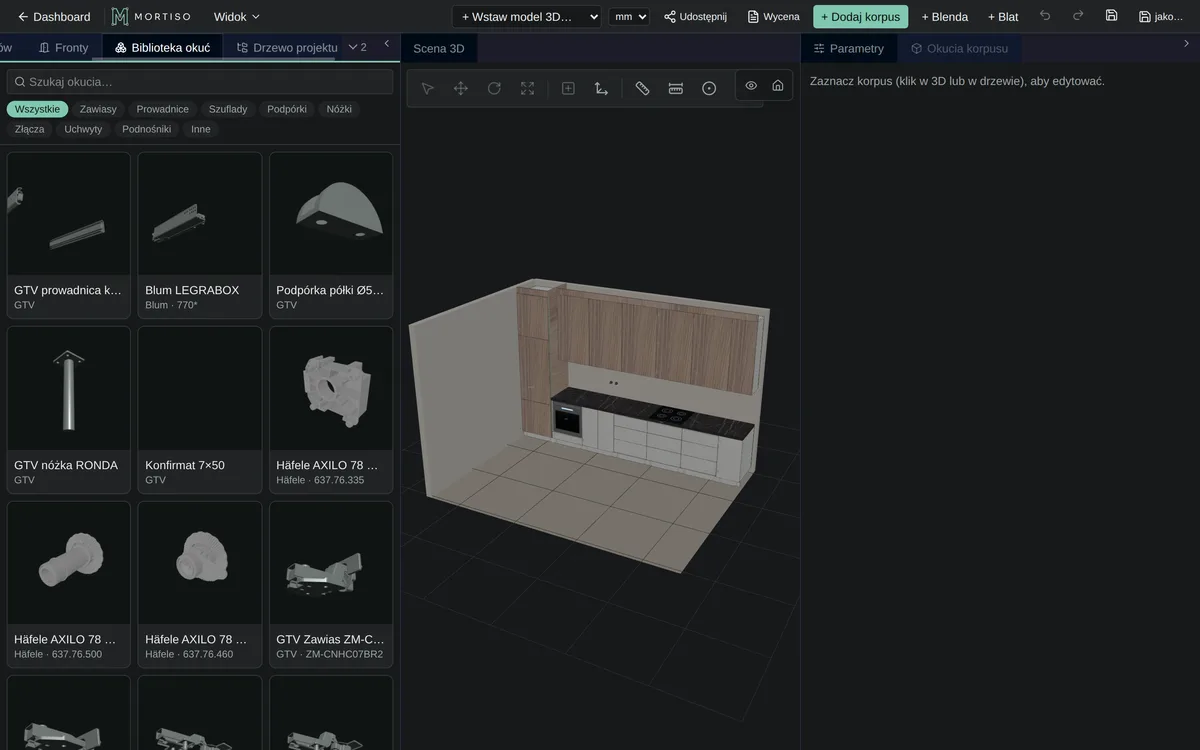Filter by Prowadnice
This screenshot has width=1200, height=750.
tap(163, 109)
